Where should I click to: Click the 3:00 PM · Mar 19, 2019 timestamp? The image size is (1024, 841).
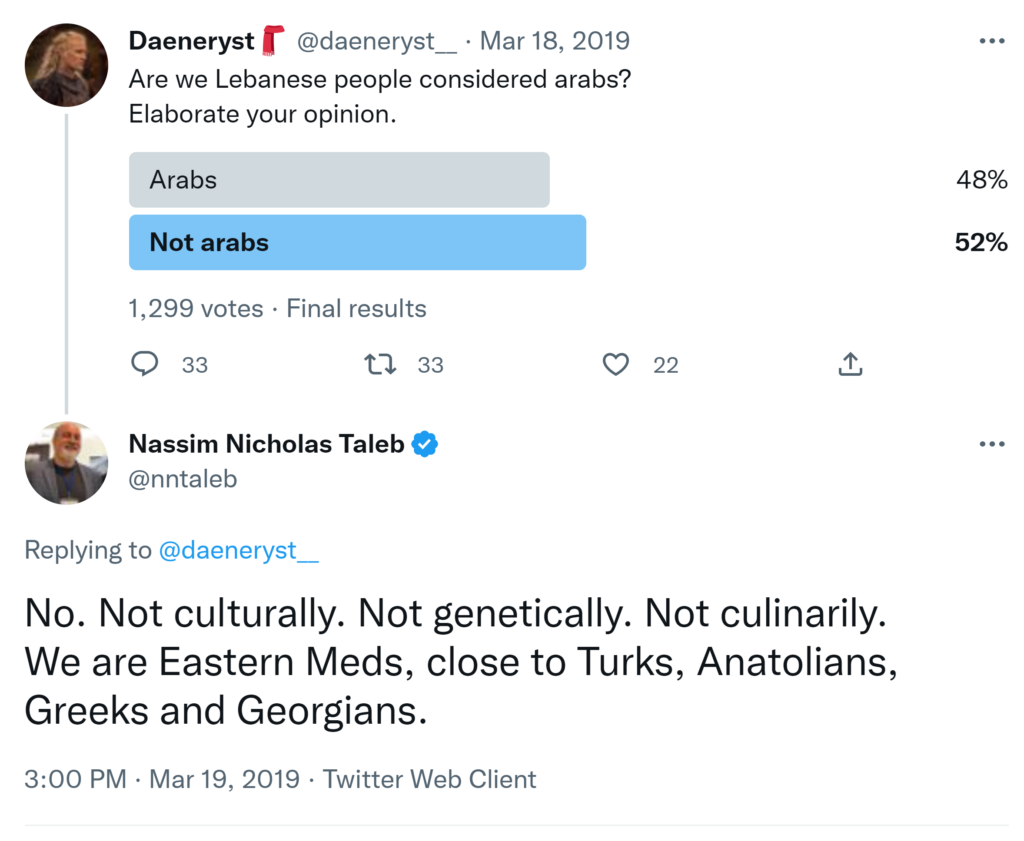tap(162, 779)
